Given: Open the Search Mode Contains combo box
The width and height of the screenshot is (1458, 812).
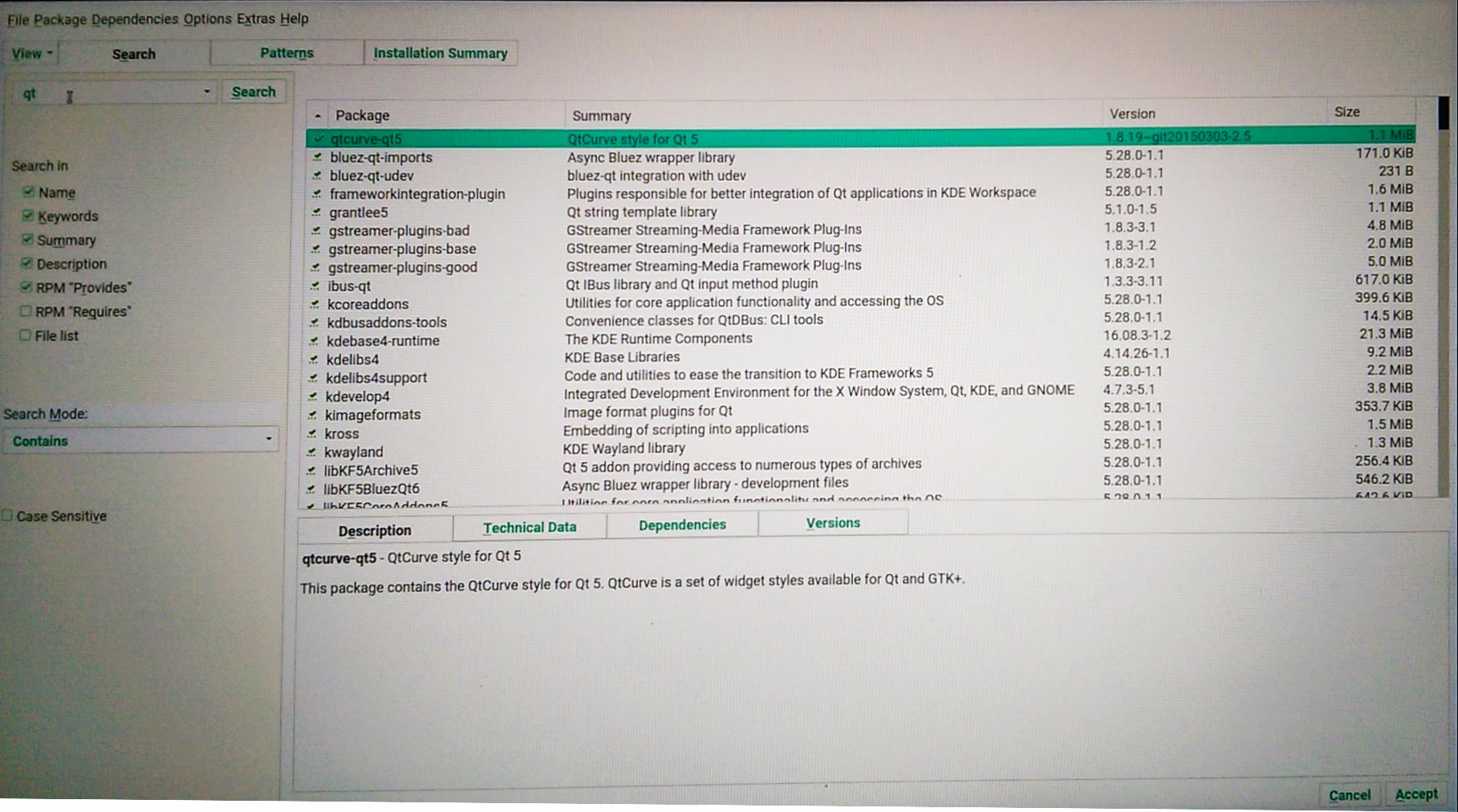Looking at the screenshot, I should coord(140,440).
